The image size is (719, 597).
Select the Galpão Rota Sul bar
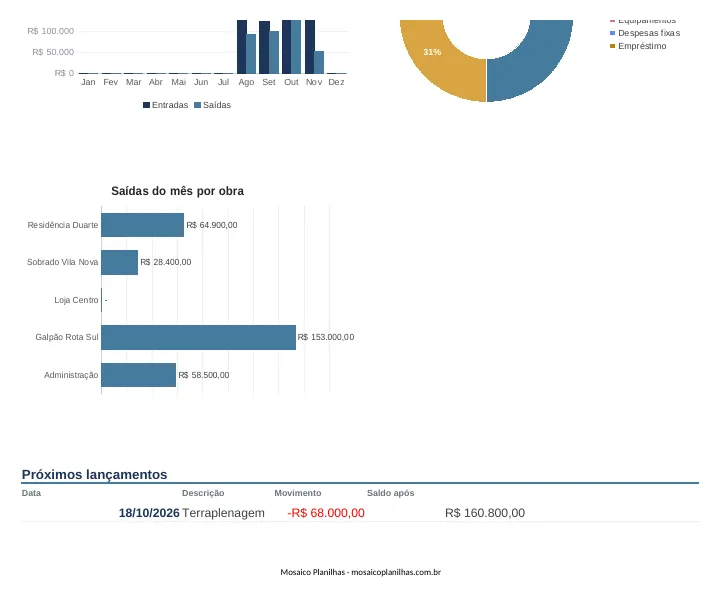tap(199, 337)
